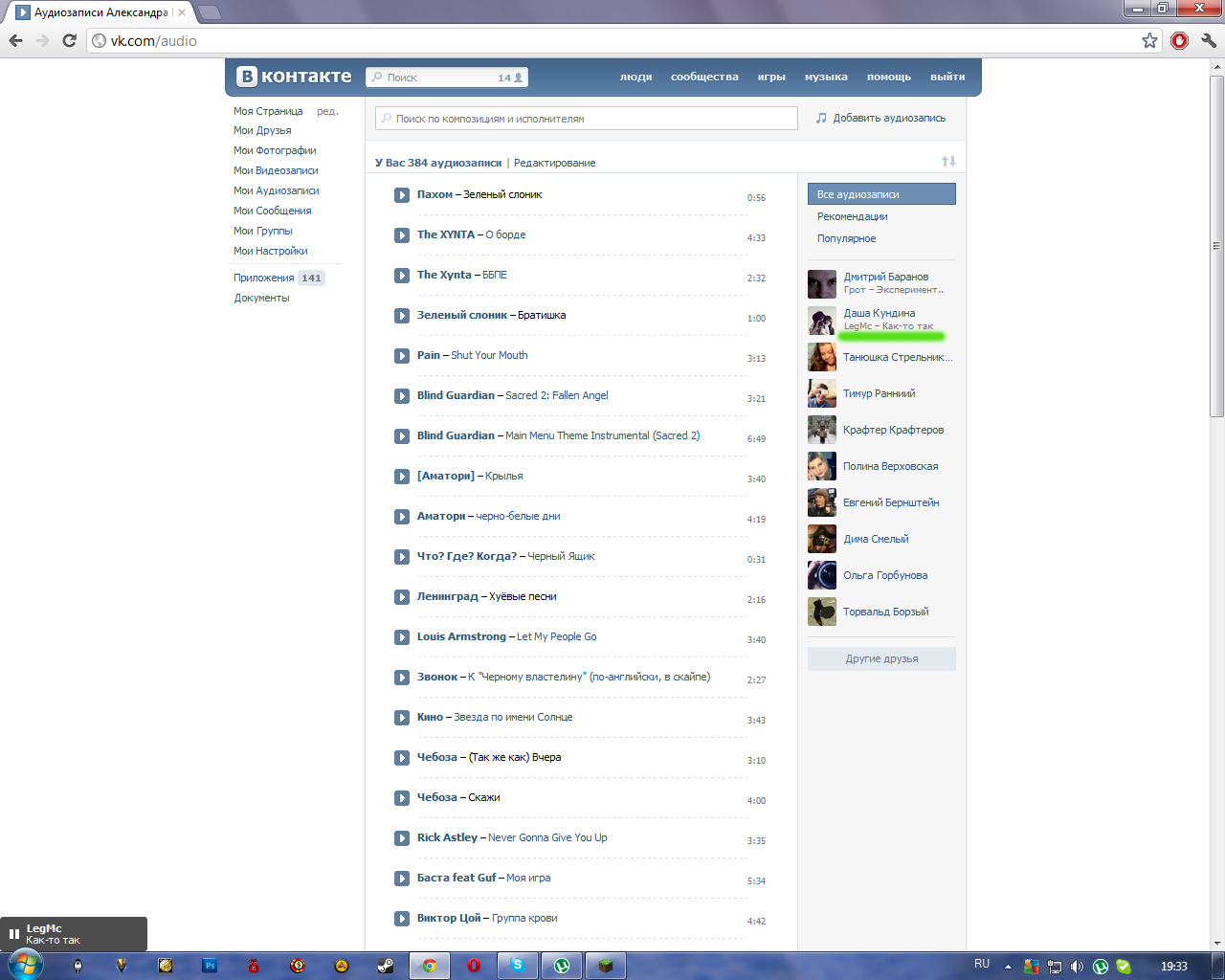Click выйти to log out
The width and height of the screenshot is (1225, 980).
[947, 77]
